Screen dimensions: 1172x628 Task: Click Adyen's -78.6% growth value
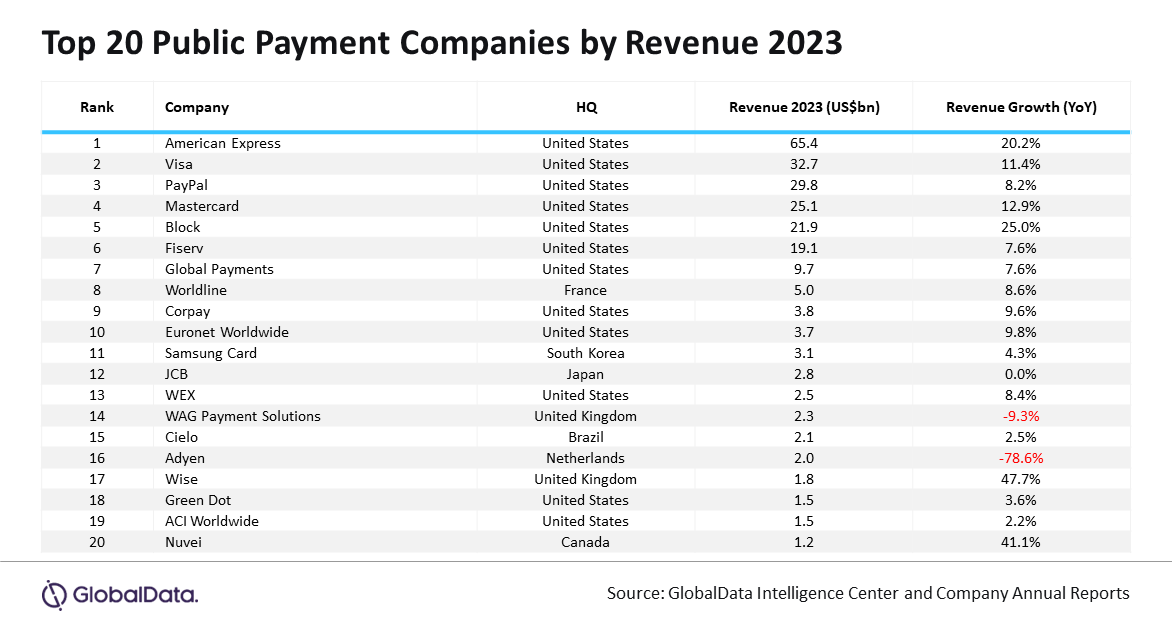[1021, 458]
